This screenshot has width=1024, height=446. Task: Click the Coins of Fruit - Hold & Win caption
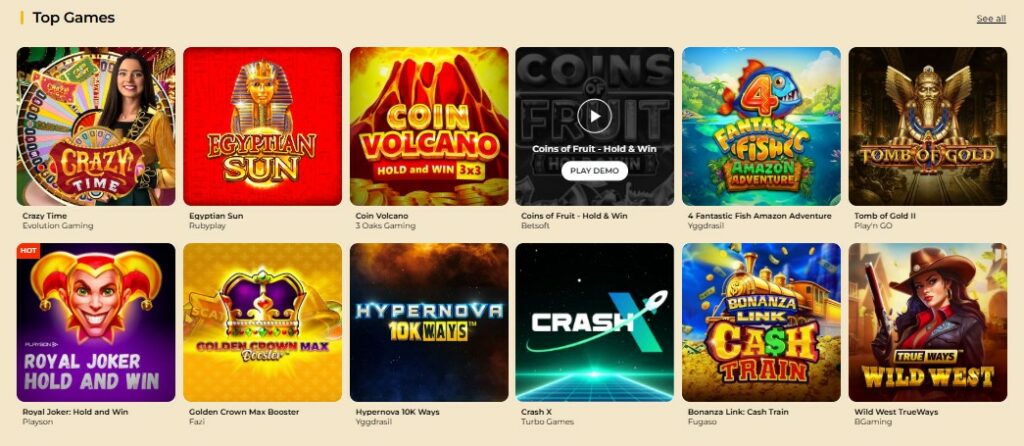574,215
